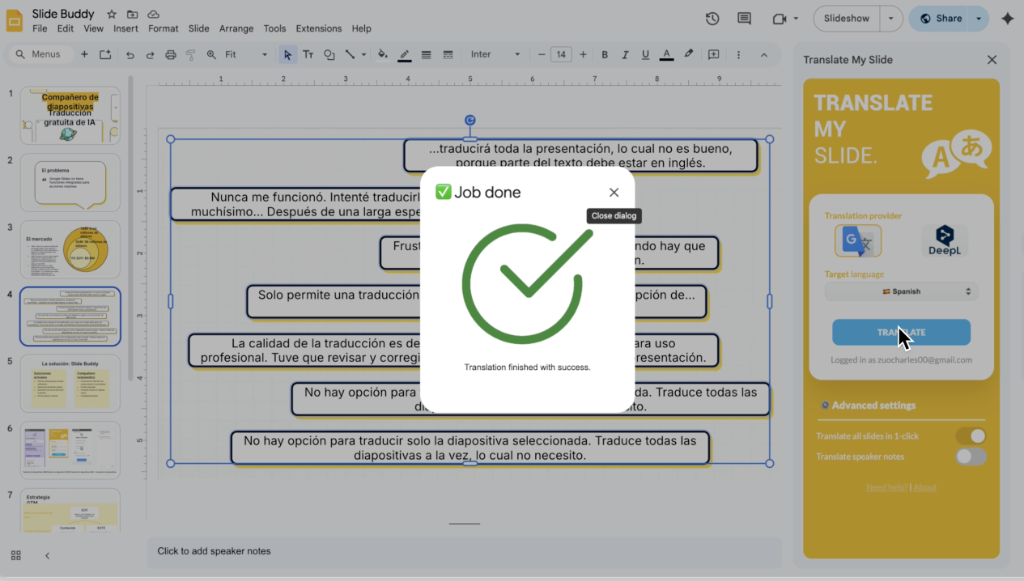Click the print icon in toolbar
This screenshot has height=581, width=1024.
click(x=170, y=54)
